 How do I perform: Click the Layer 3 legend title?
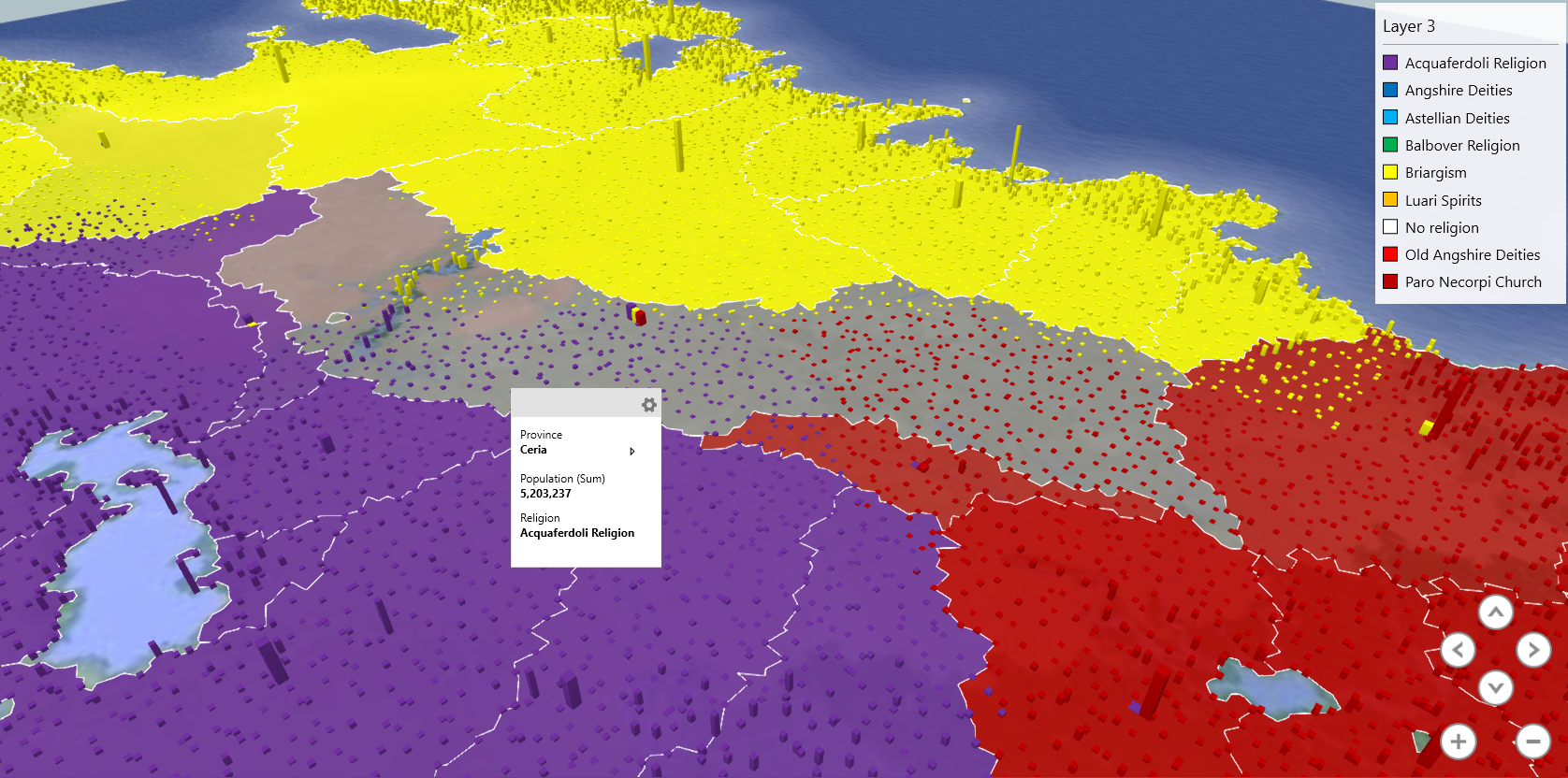point(1408,26)
